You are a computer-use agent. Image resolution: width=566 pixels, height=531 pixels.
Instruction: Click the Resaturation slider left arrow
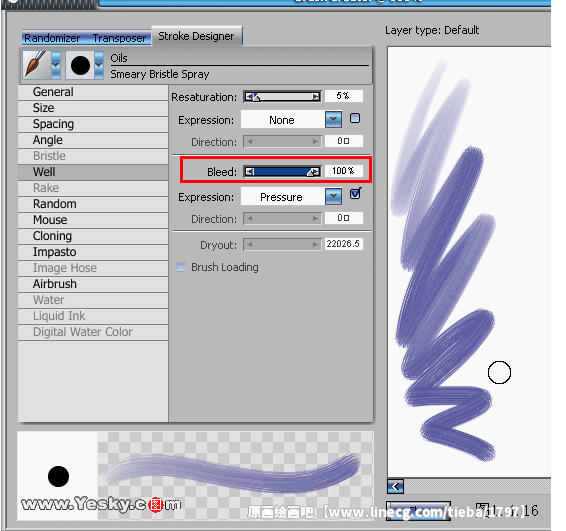[249, 97]
